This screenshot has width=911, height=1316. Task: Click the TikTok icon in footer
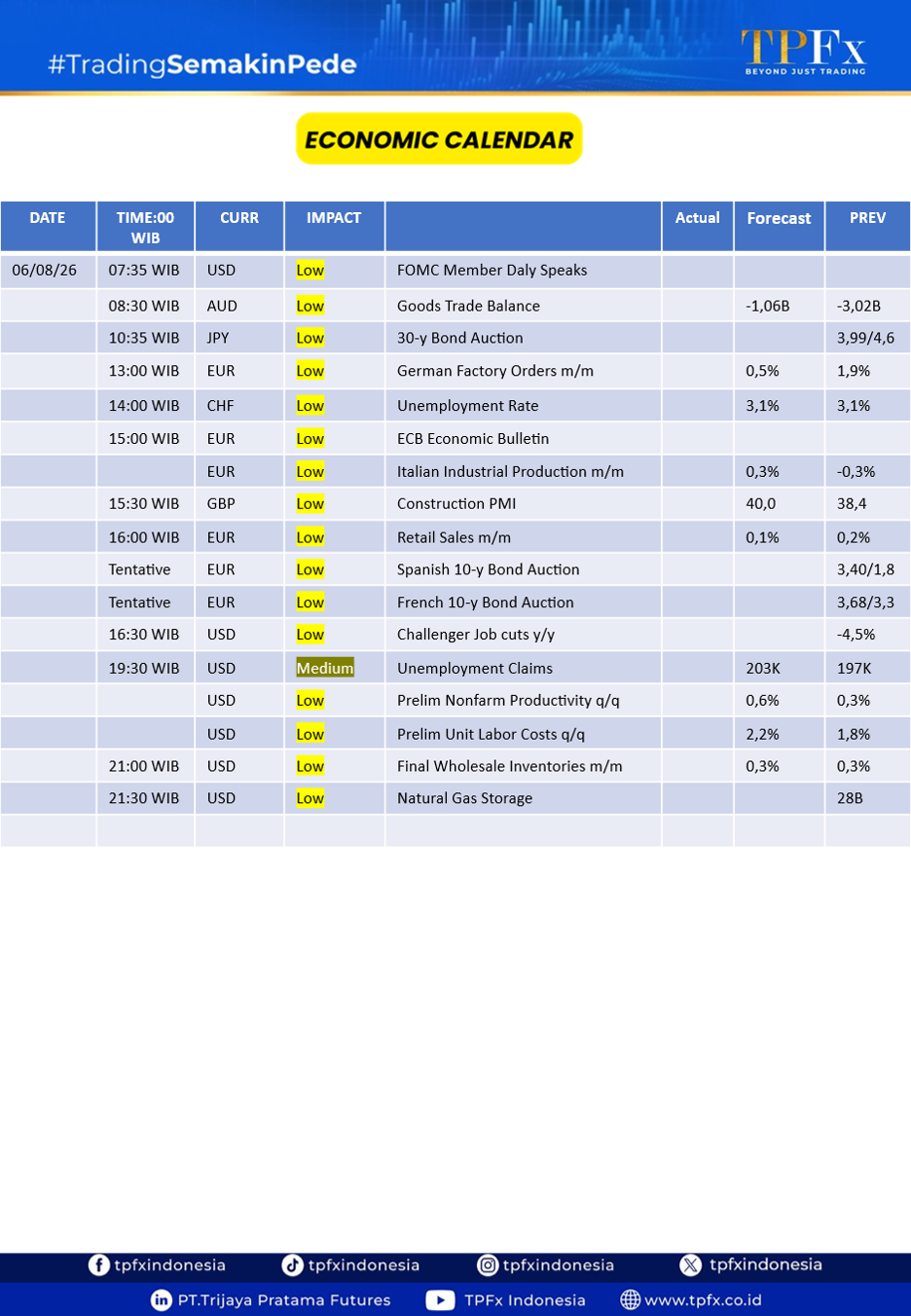click(x=292, y=1264)
